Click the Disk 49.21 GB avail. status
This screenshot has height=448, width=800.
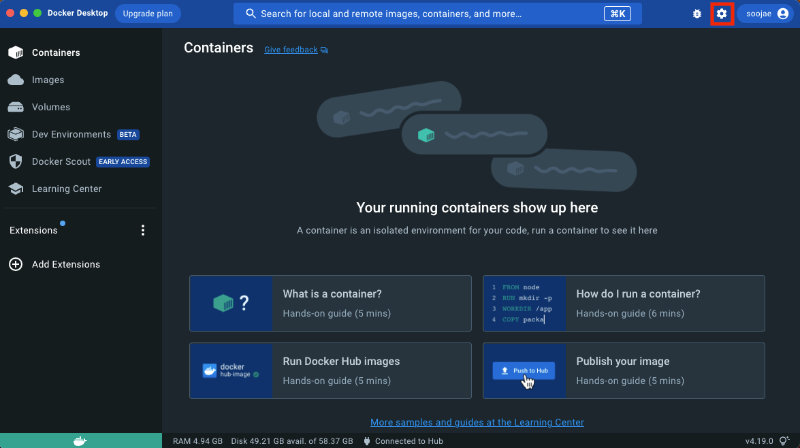292,441
